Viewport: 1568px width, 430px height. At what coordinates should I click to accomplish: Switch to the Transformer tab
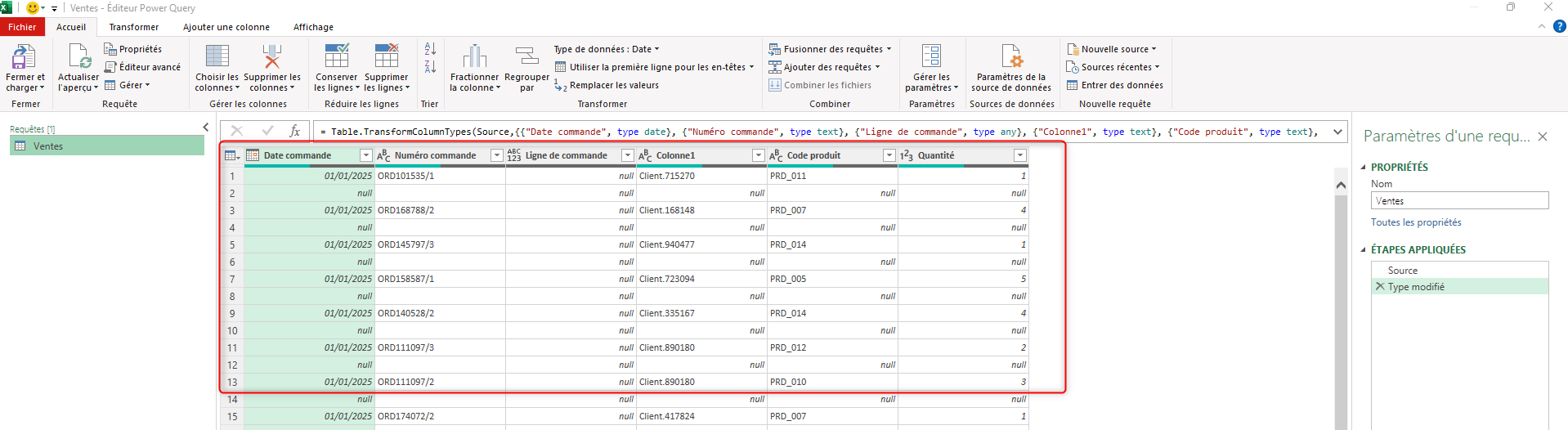(x=134, y=27)
